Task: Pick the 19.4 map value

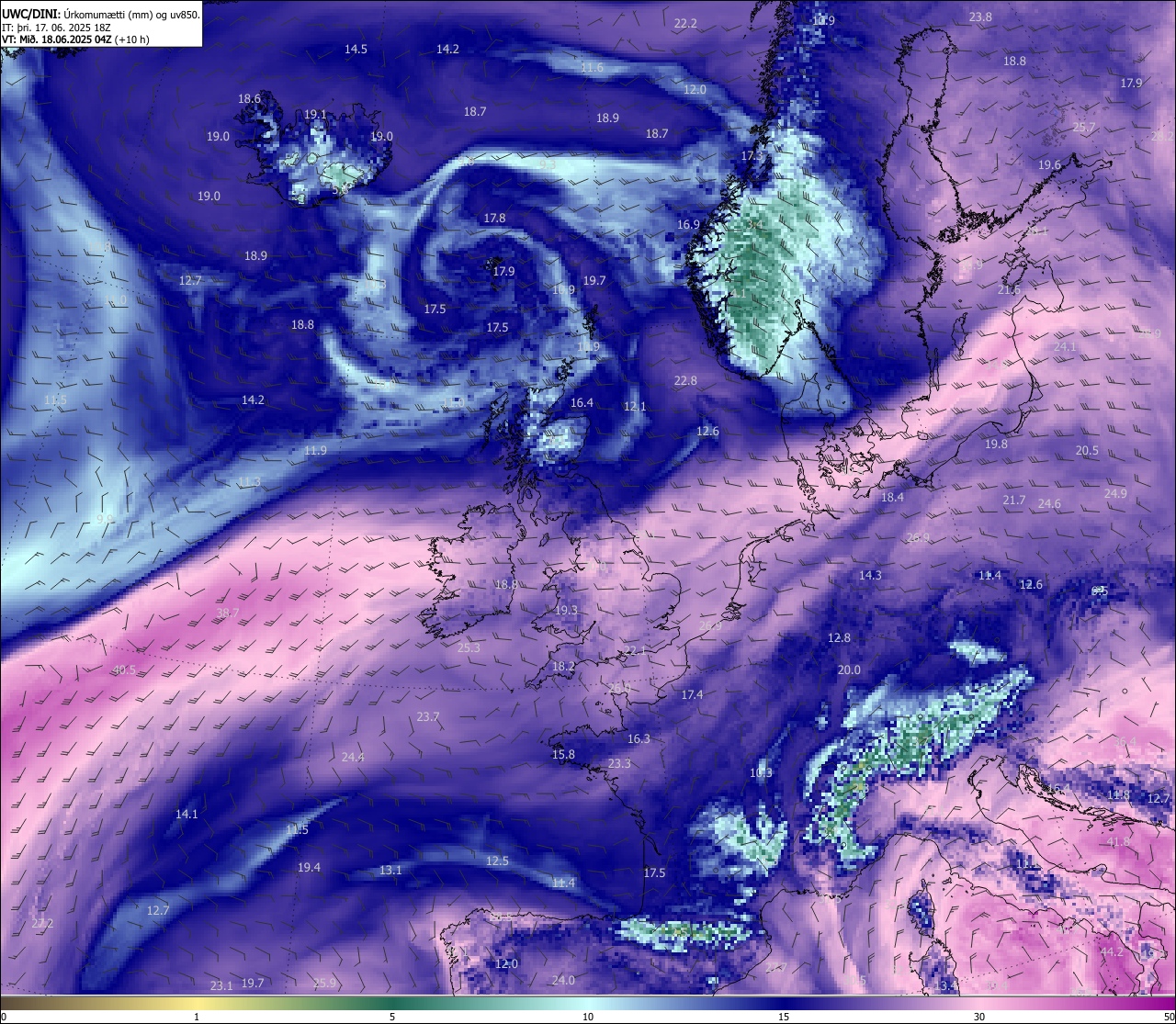Action: coord(309,867)
